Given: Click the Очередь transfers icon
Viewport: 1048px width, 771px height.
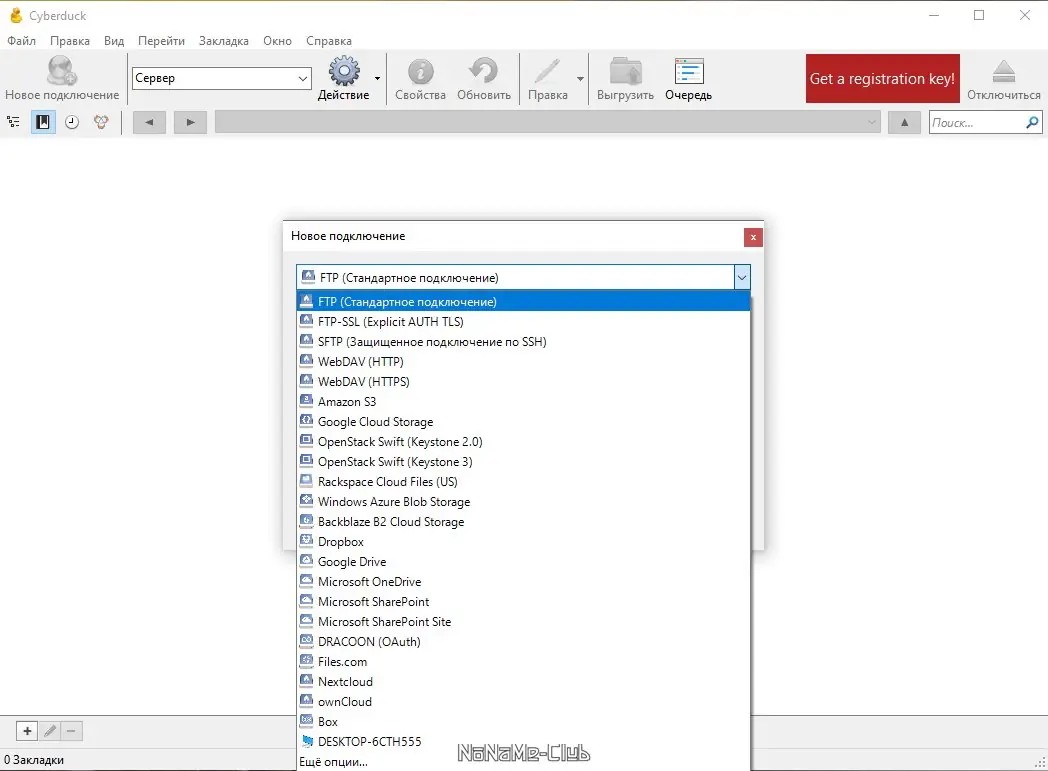Looking at the screenshot, I should [688, 78].
